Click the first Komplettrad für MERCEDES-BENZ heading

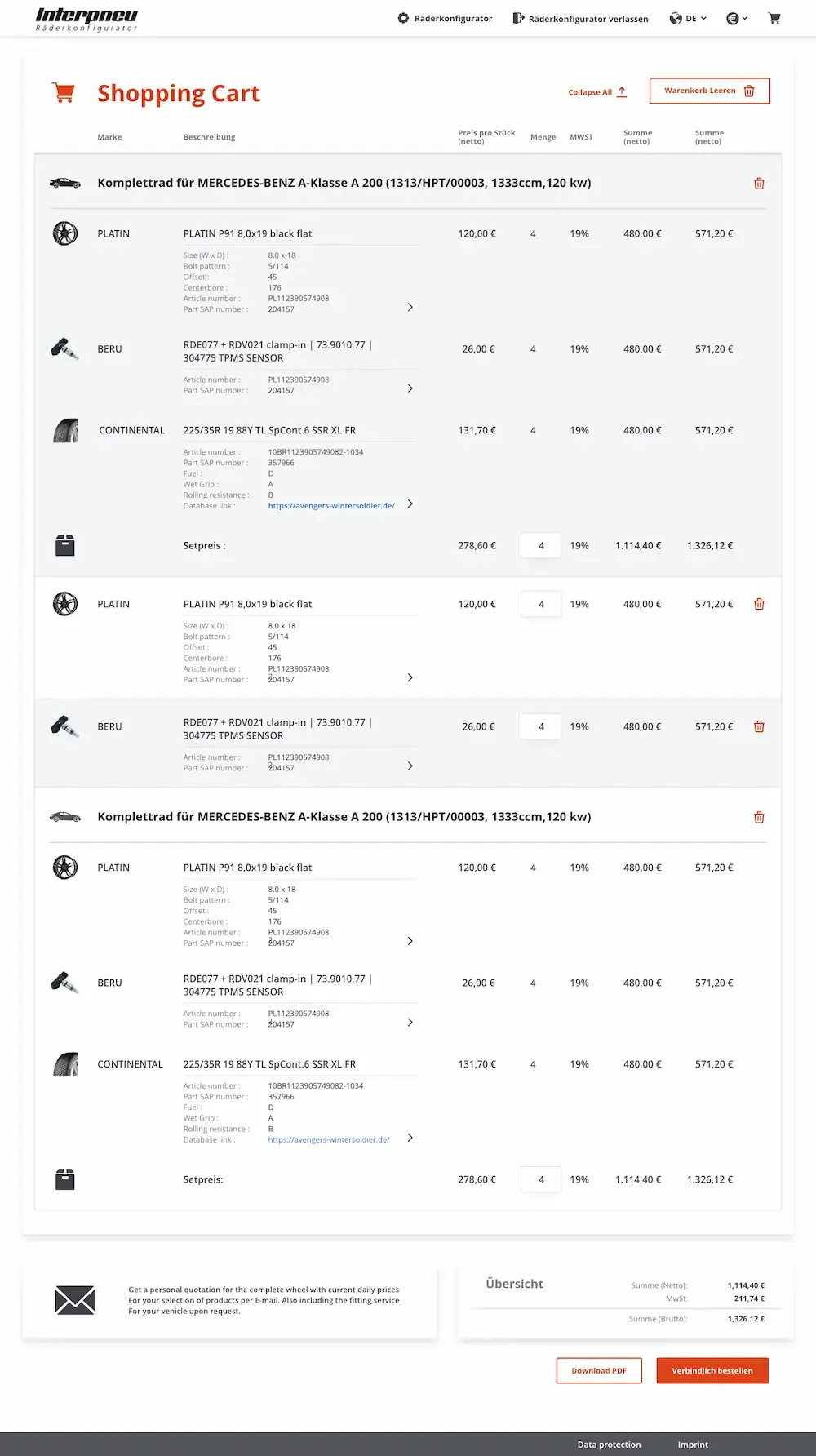(x=344, y=183)
